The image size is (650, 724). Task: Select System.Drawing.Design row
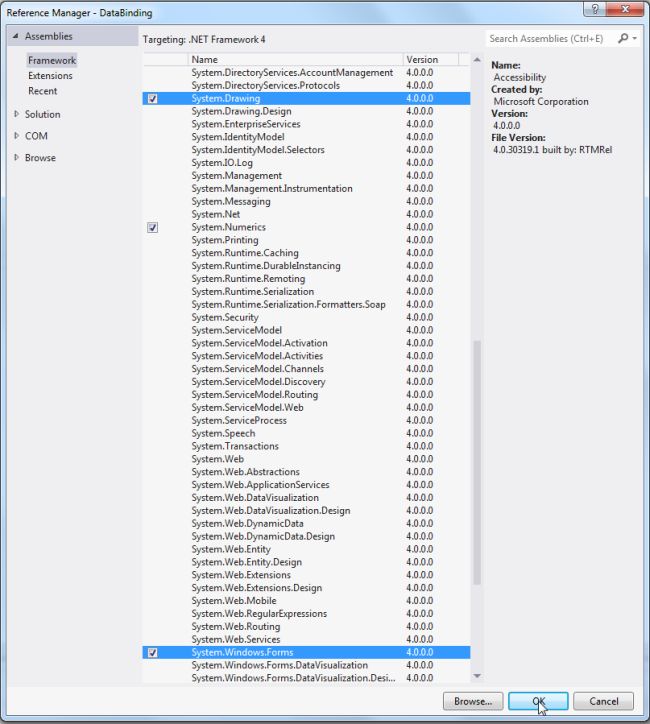pyautogui.click(x=306, y=111)
